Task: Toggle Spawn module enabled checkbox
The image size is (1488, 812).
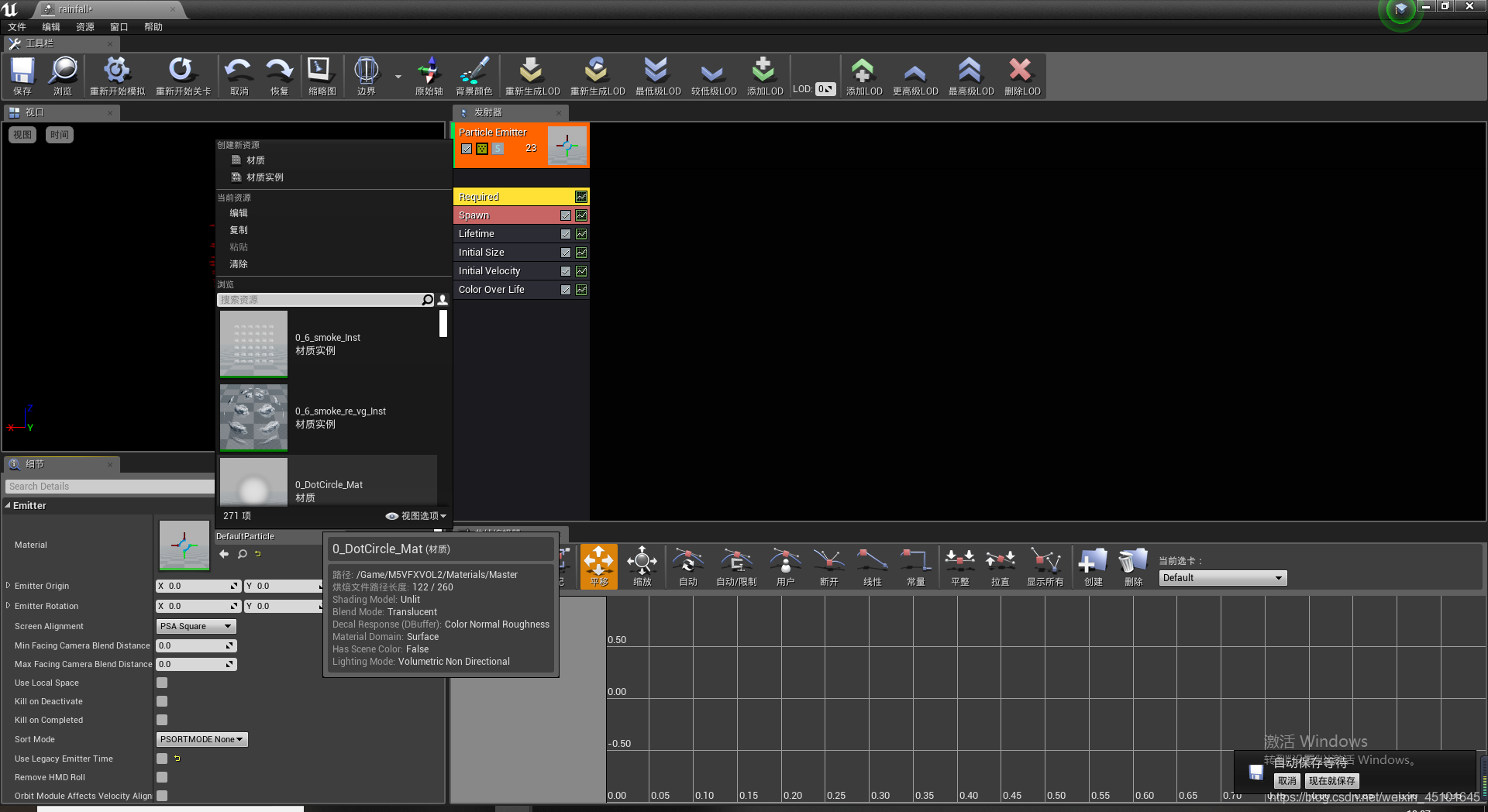Action: [566, 215]
